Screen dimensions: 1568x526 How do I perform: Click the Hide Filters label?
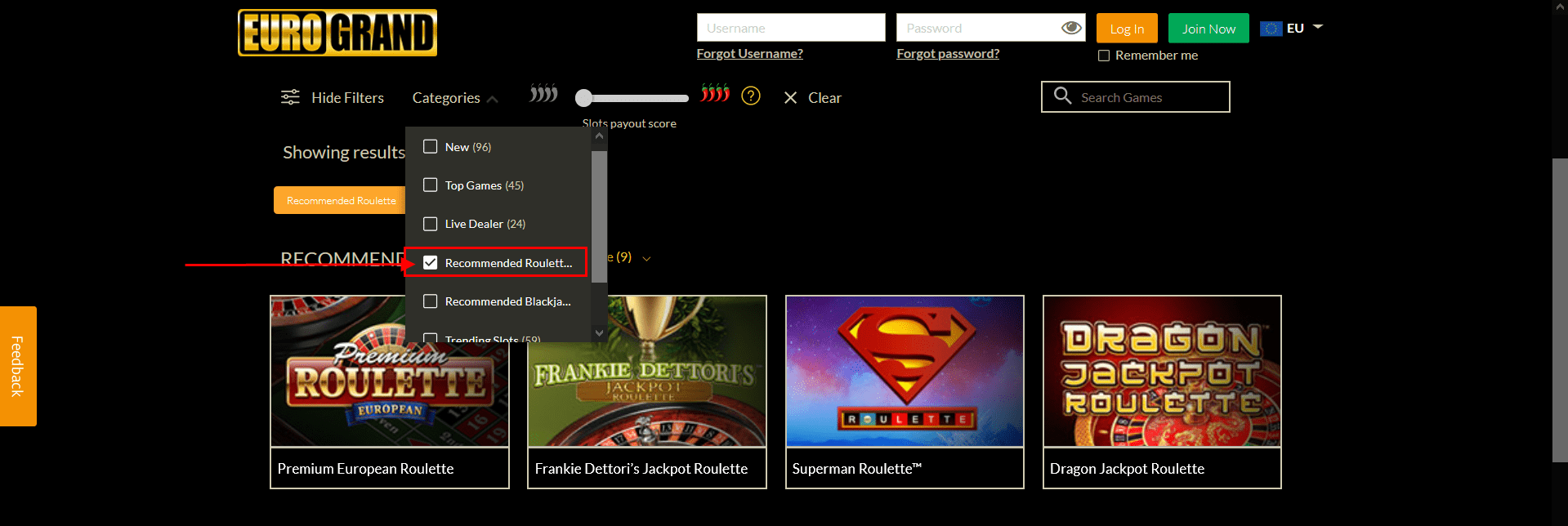347,98
